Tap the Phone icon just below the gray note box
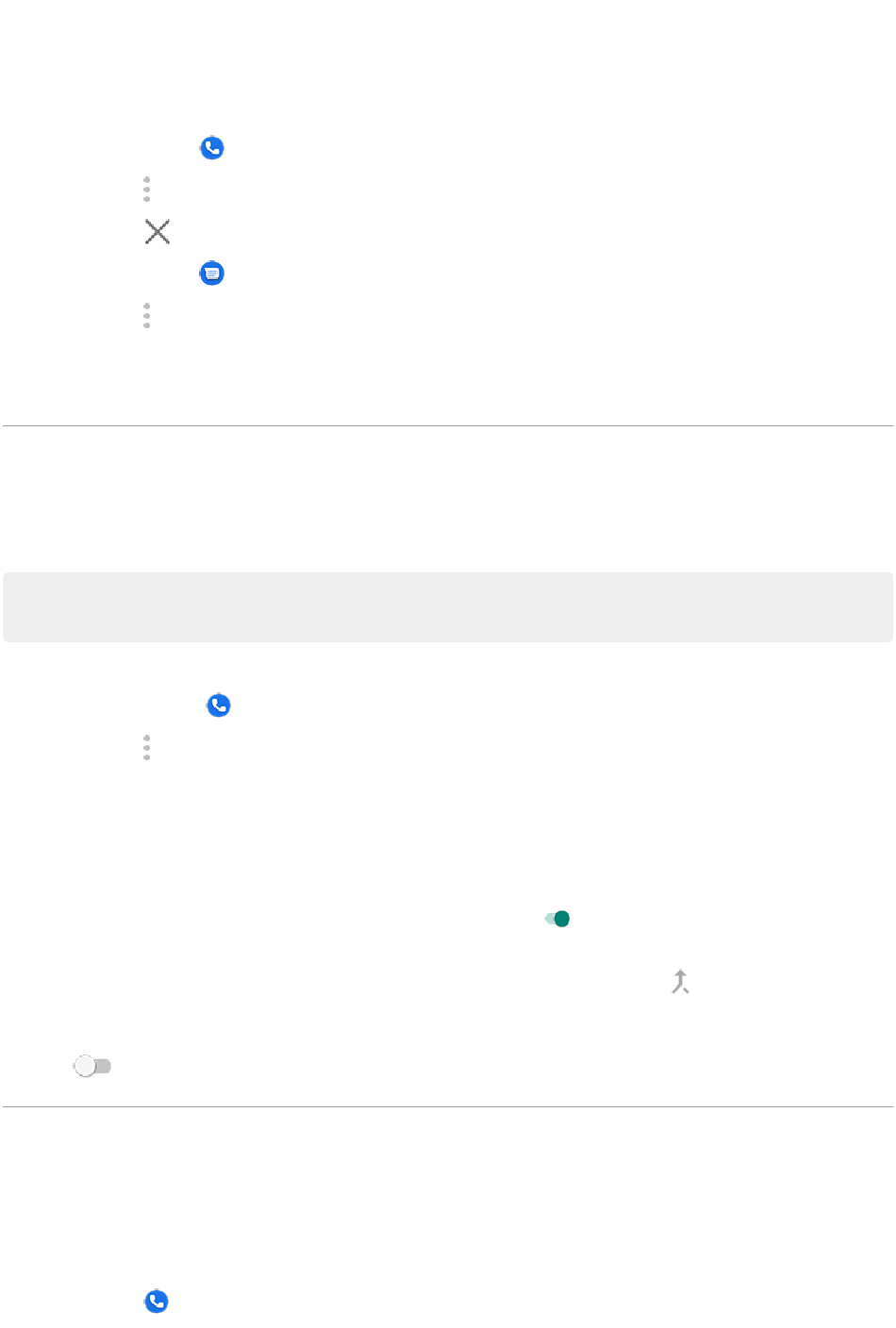The height and width of the screenshot is (1328, 896). point(219,705)
